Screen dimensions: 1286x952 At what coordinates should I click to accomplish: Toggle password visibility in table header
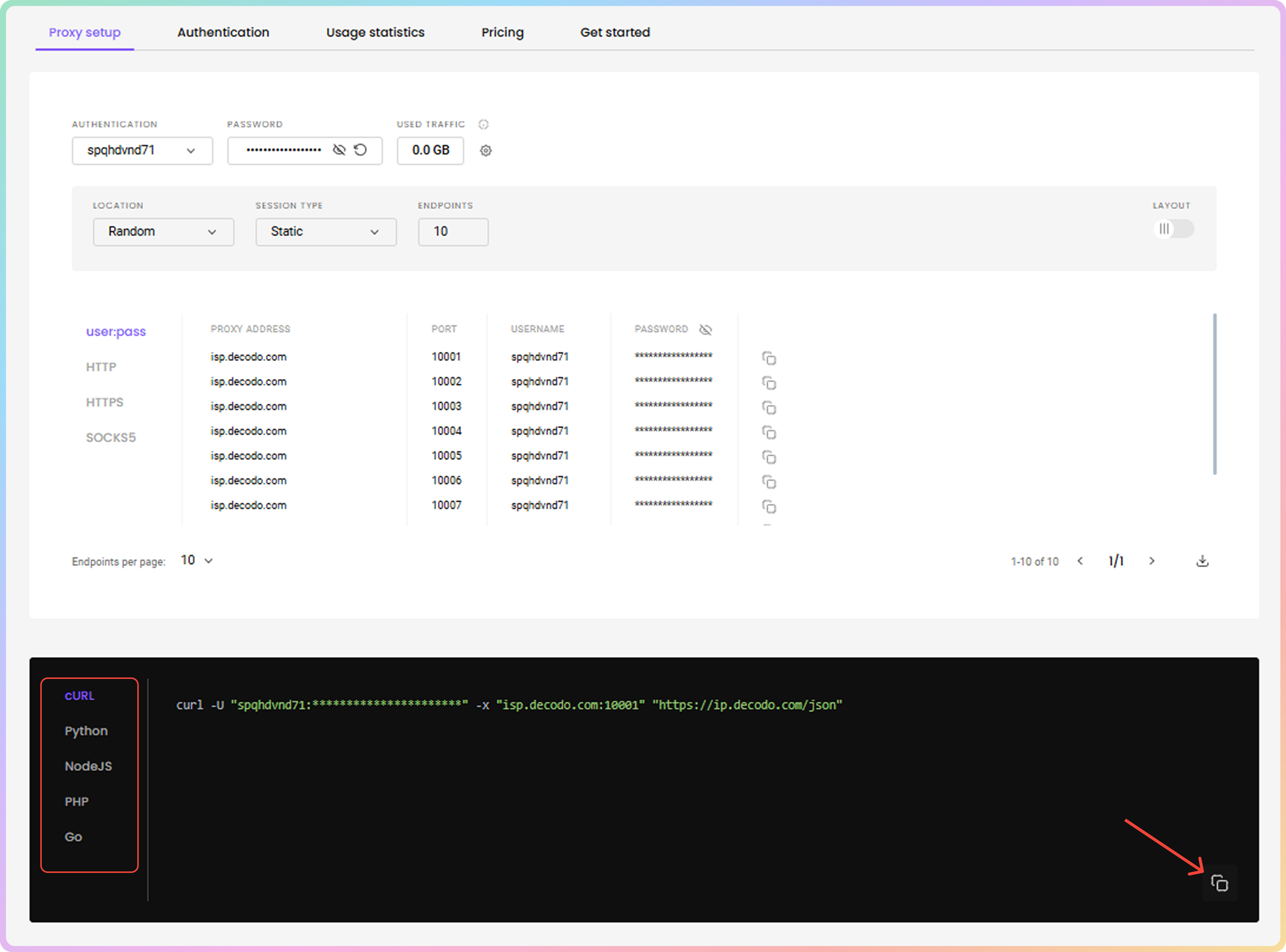705,329
